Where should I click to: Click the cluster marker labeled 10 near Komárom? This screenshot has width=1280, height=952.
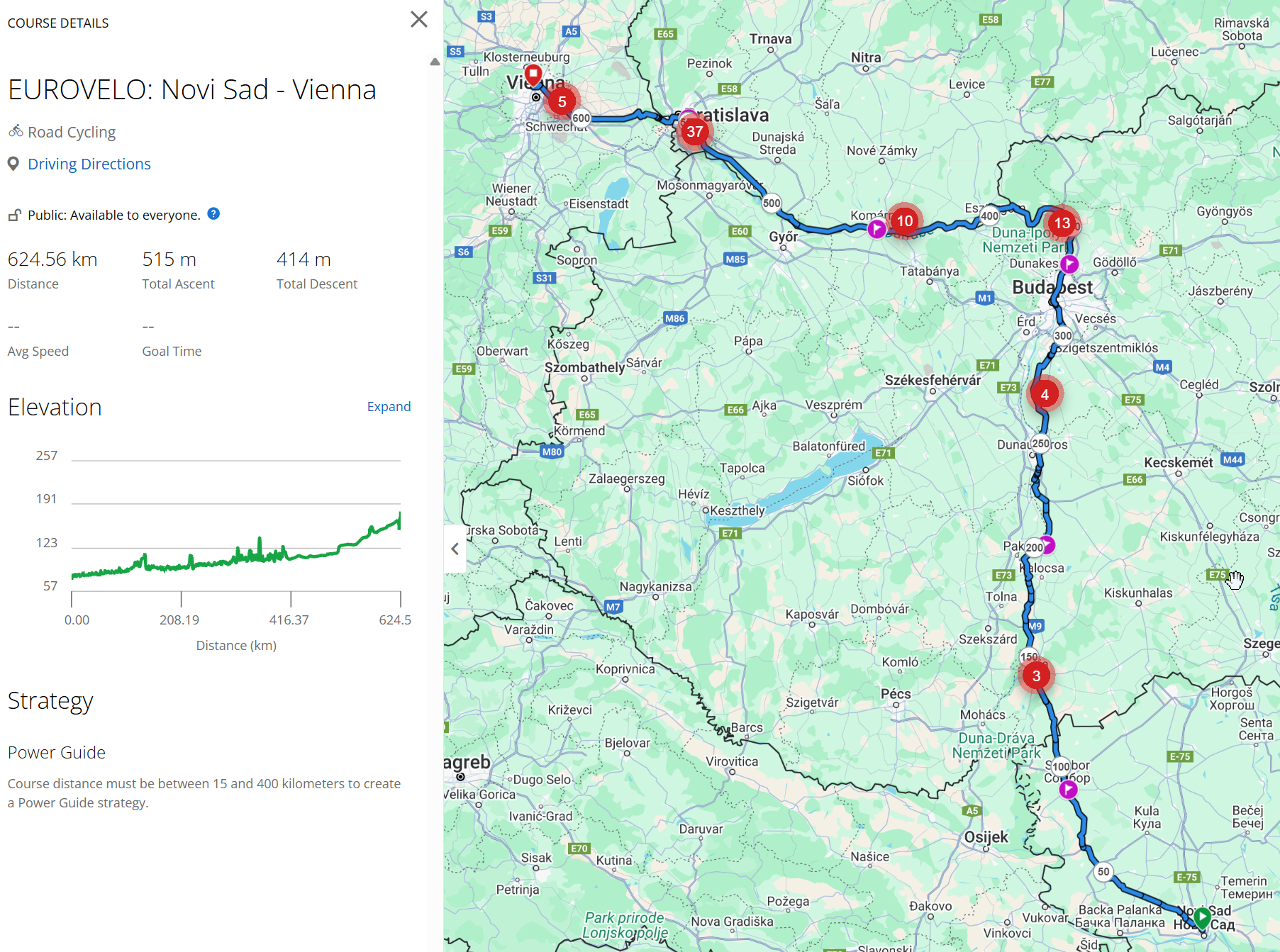pyautogui.click(x=904, y=221)
